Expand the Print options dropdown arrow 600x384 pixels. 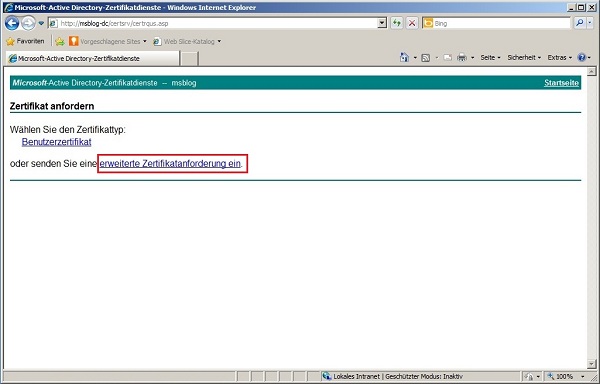pos(472,58)
